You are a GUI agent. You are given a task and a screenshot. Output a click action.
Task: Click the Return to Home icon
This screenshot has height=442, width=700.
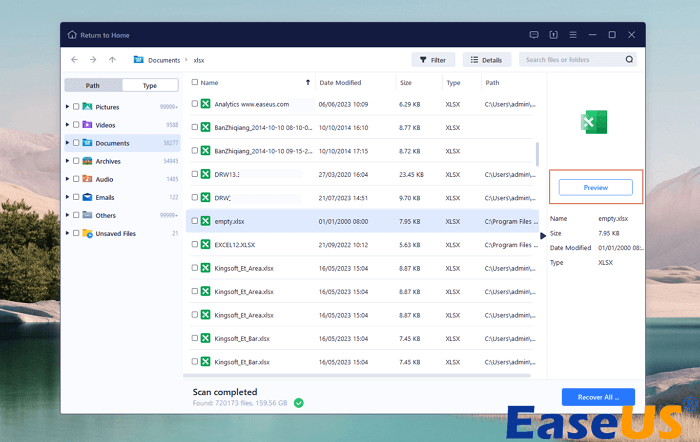pos(72,35)
